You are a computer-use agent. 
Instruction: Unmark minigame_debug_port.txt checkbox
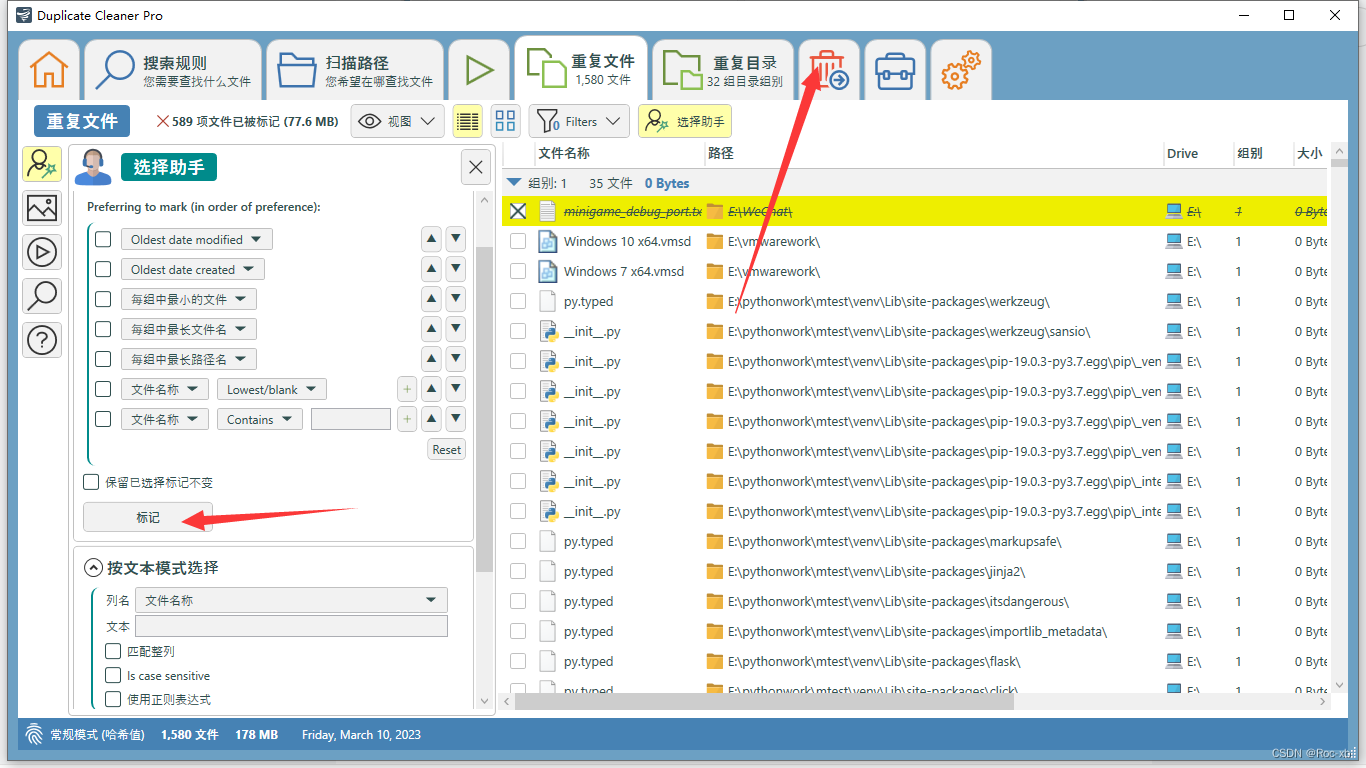coord(518,211)
